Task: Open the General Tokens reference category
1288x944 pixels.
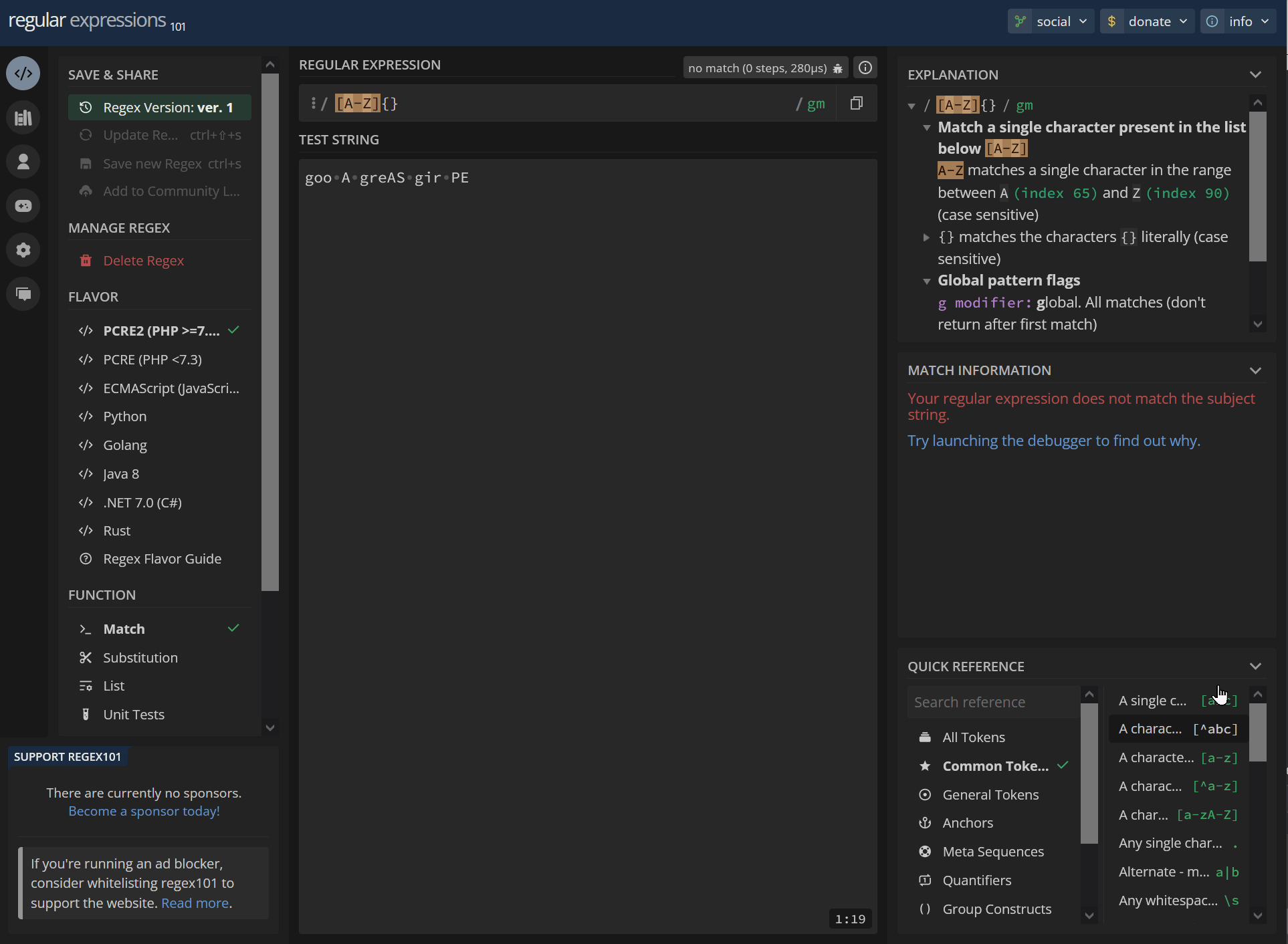Action: (994, 795)
